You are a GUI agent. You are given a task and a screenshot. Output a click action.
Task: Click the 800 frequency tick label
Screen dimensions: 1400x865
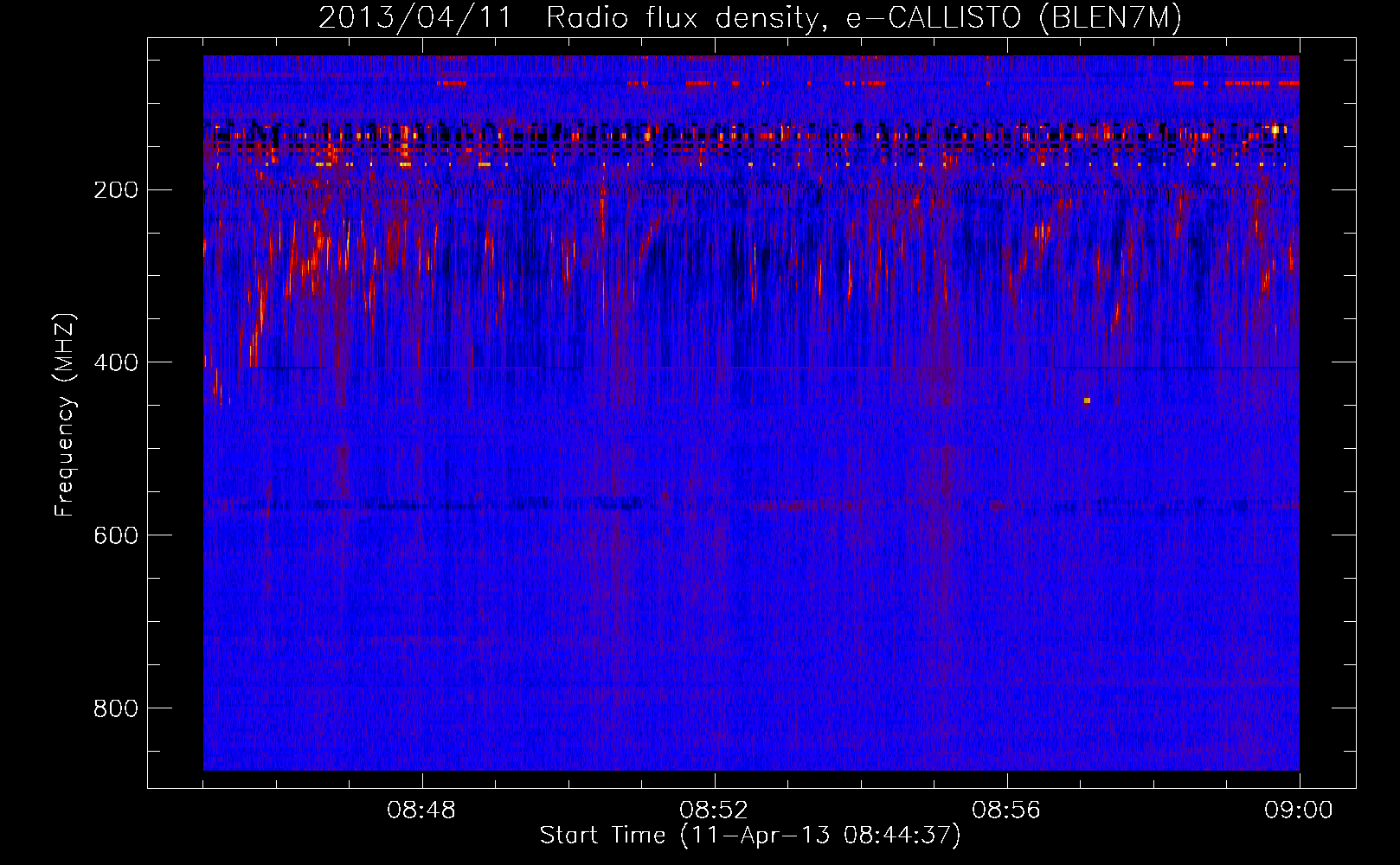pos(115,708)
